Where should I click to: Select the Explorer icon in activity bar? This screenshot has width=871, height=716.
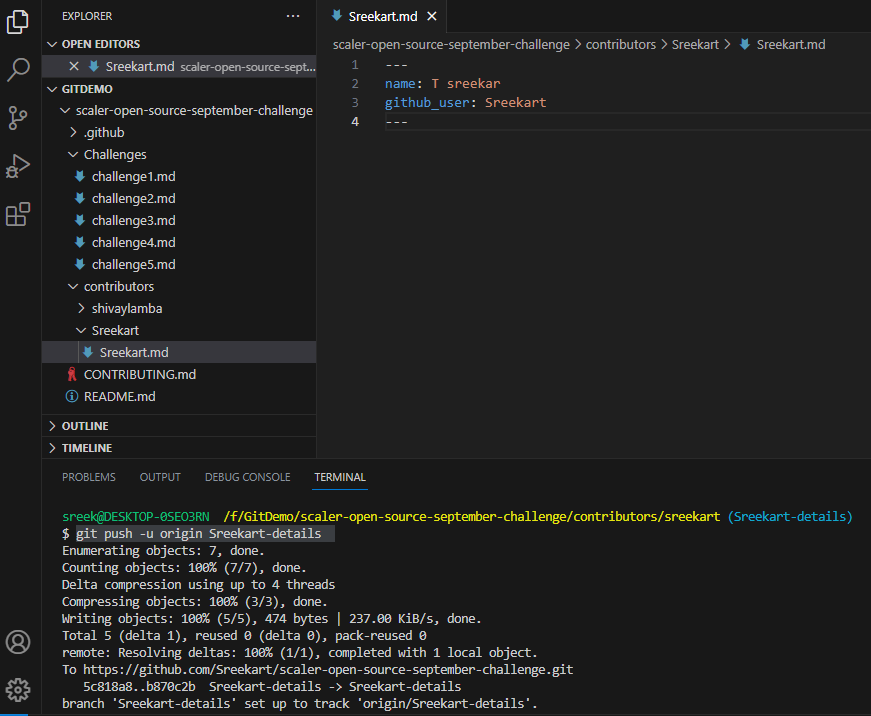coord(17,22)
